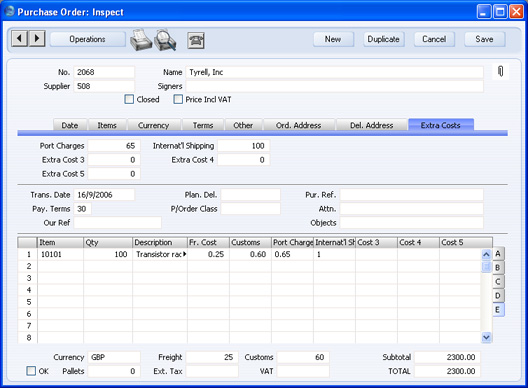Select row number 2 in grid

point(29,266)
